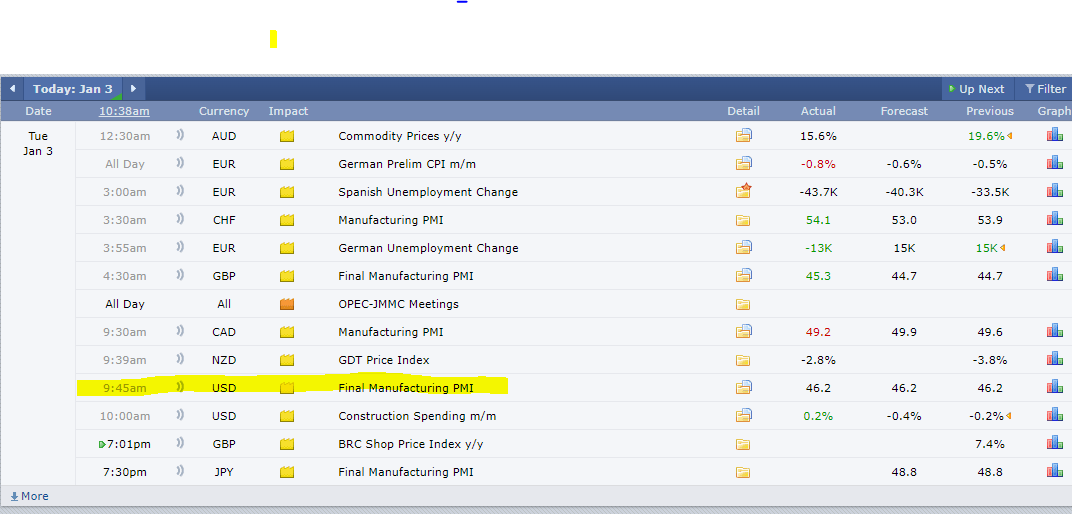
Task: Open detail folder for GDT Price Index
Action: [x=742, y=360]
